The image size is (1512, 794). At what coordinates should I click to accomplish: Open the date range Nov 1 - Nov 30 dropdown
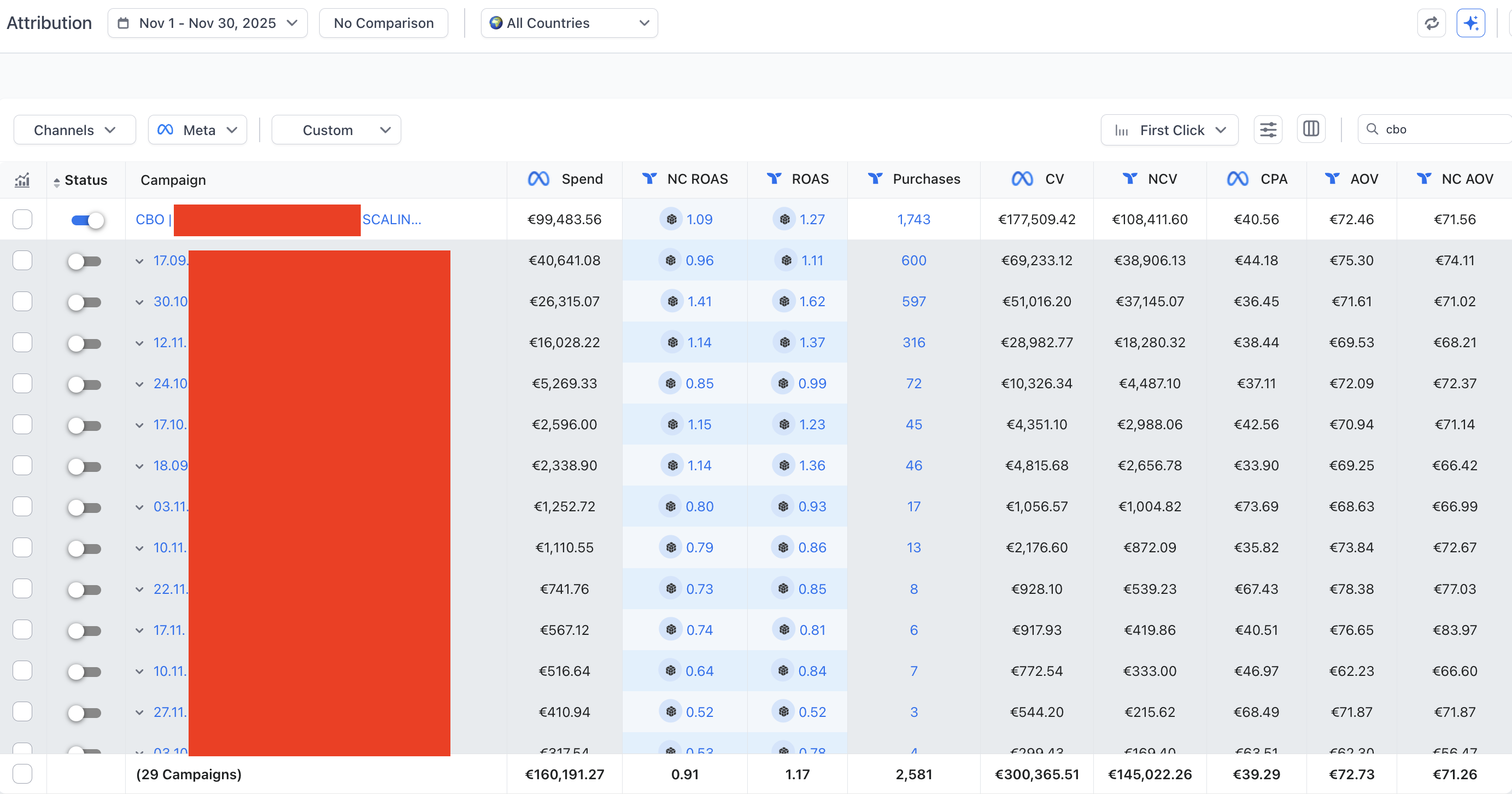[x=207, y=24]
